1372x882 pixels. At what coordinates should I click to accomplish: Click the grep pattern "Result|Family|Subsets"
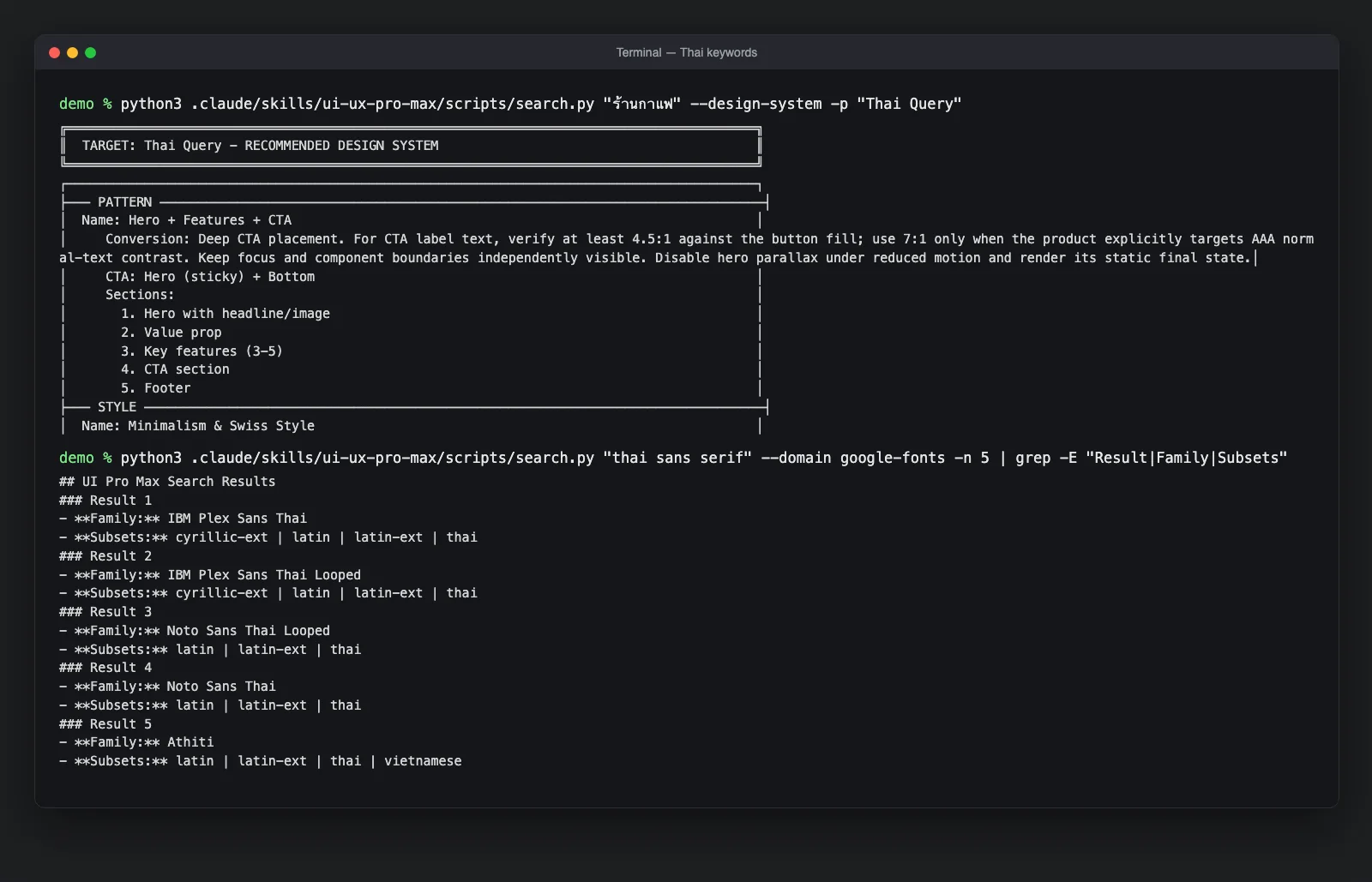1187,458
